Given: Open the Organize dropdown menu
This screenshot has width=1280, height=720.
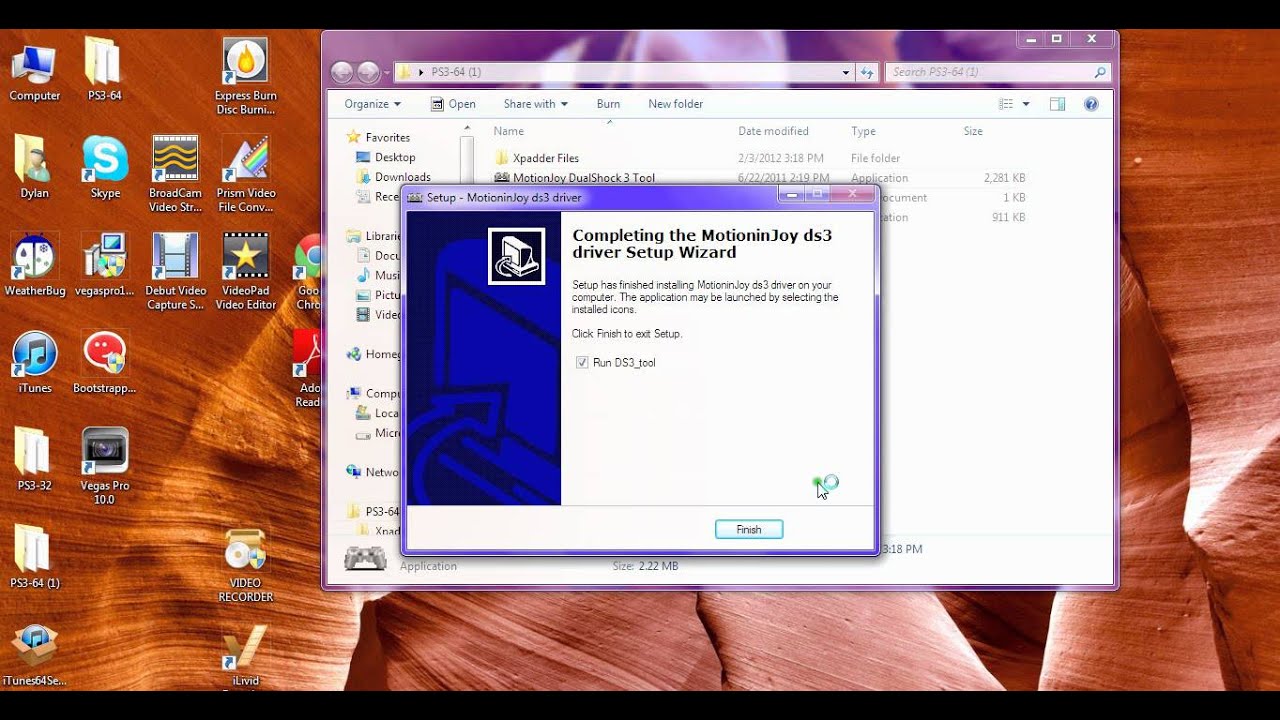Looking at the screenshot, I should pos(372,104).
